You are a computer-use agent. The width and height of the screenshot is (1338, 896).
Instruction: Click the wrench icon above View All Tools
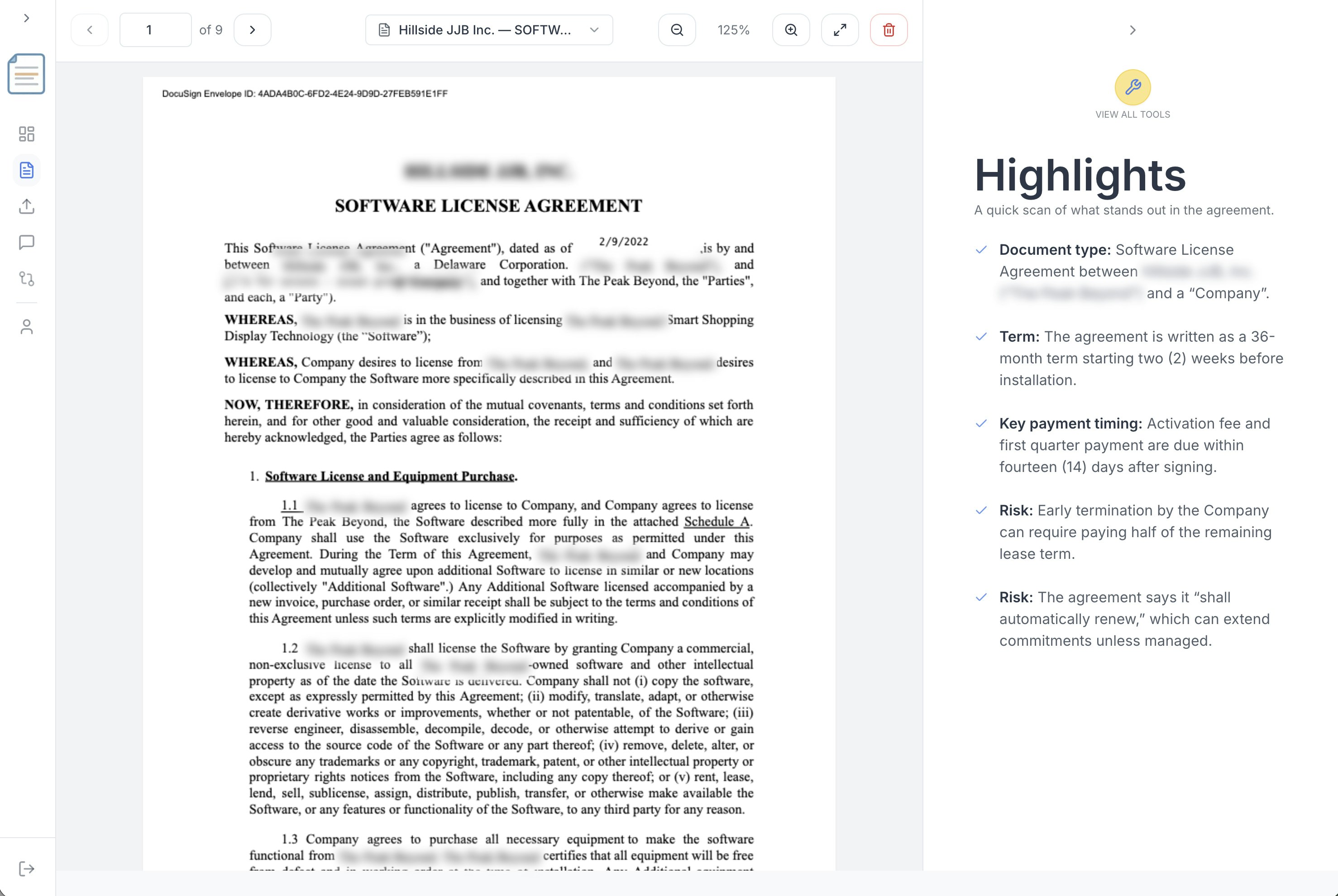pyautogui.click(x=1132, y=87)
